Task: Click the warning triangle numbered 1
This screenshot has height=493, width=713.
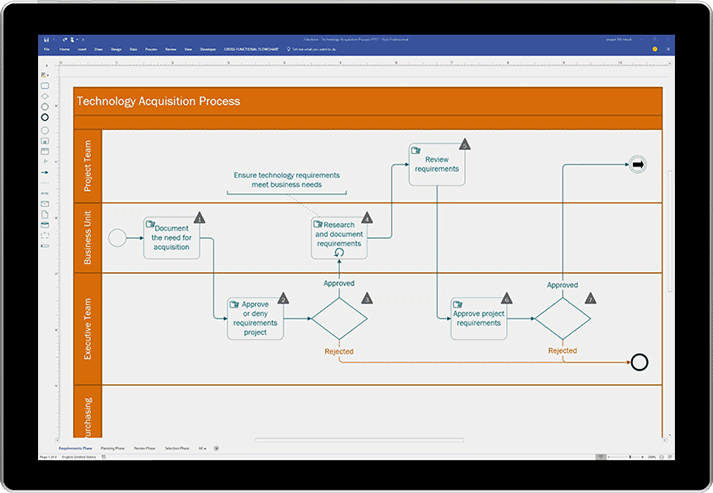Action: point(199,218)
